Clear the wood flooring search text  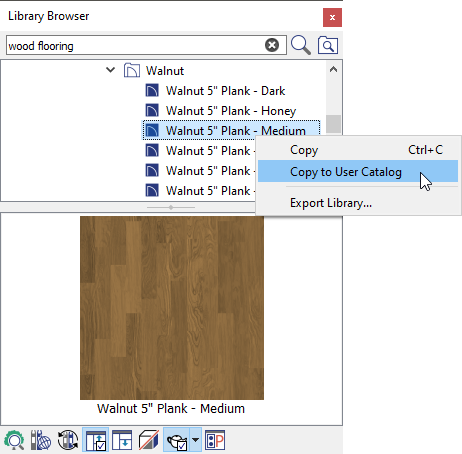click(x=272, y=45)
